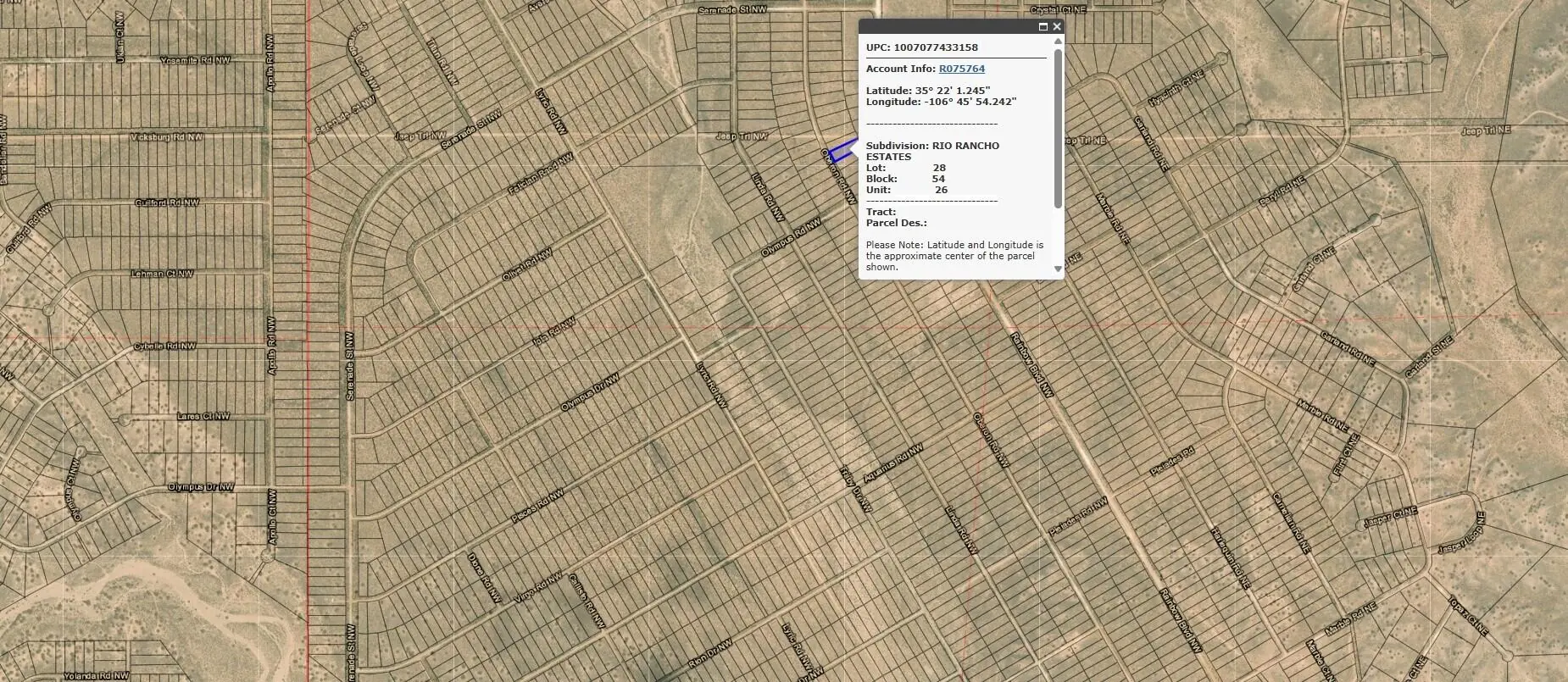Click the Cybelle Rd NW street label

[164, 347]
